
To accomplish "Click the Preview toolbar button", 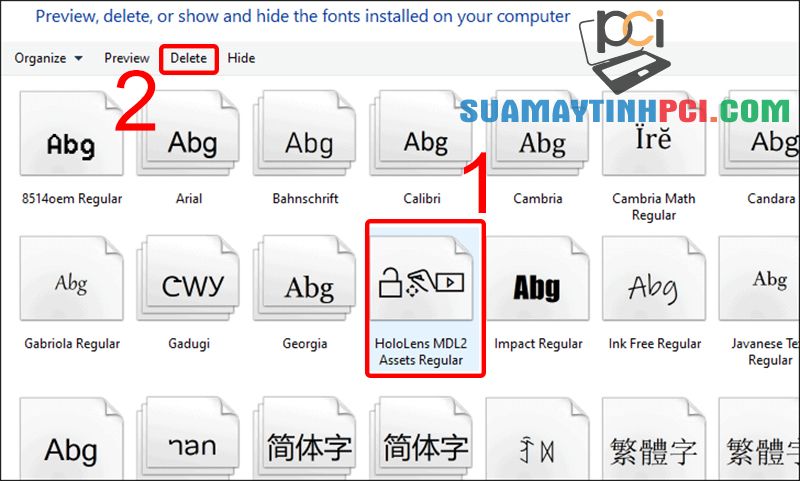I will pos(127,58).
